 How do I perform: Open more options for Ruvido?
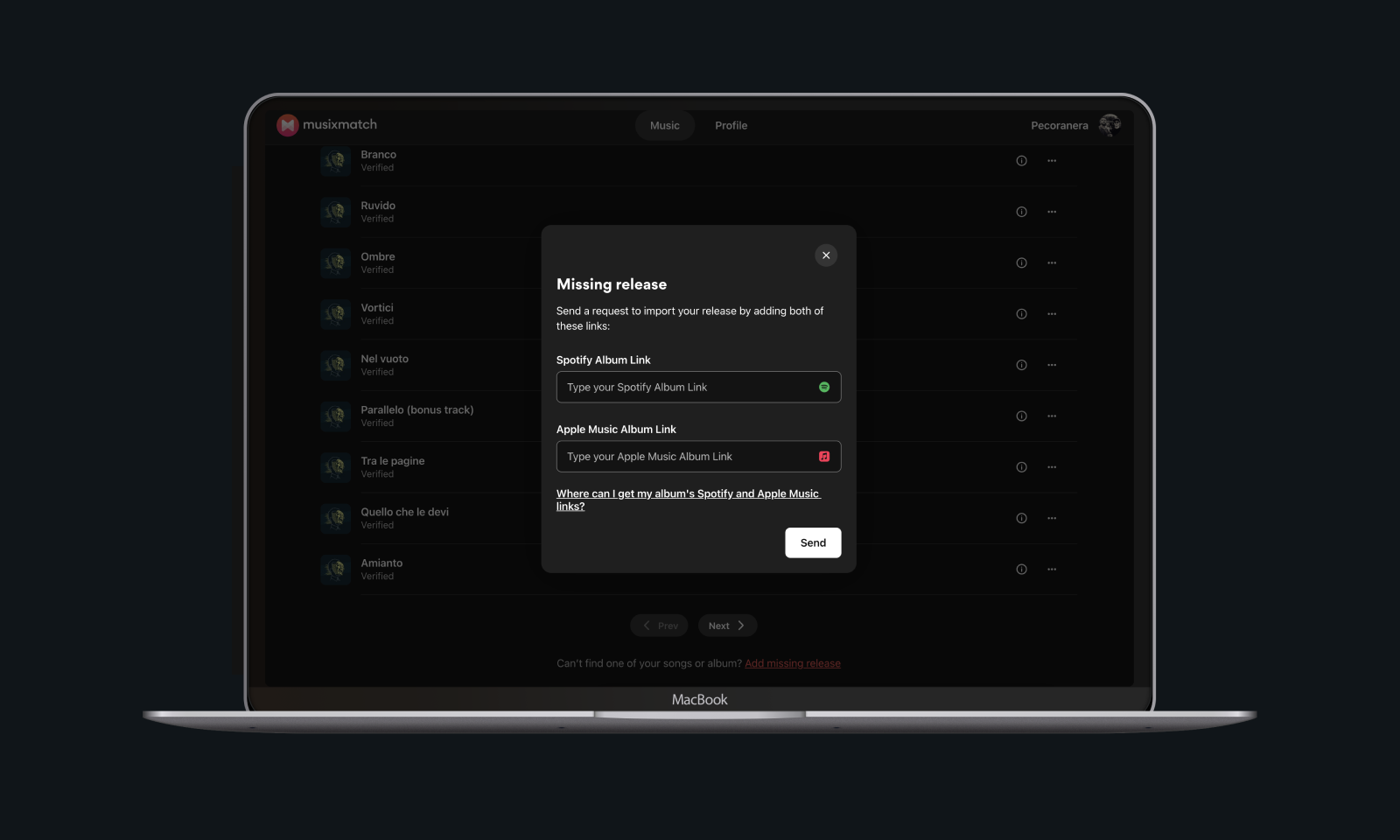point(1052,212)
